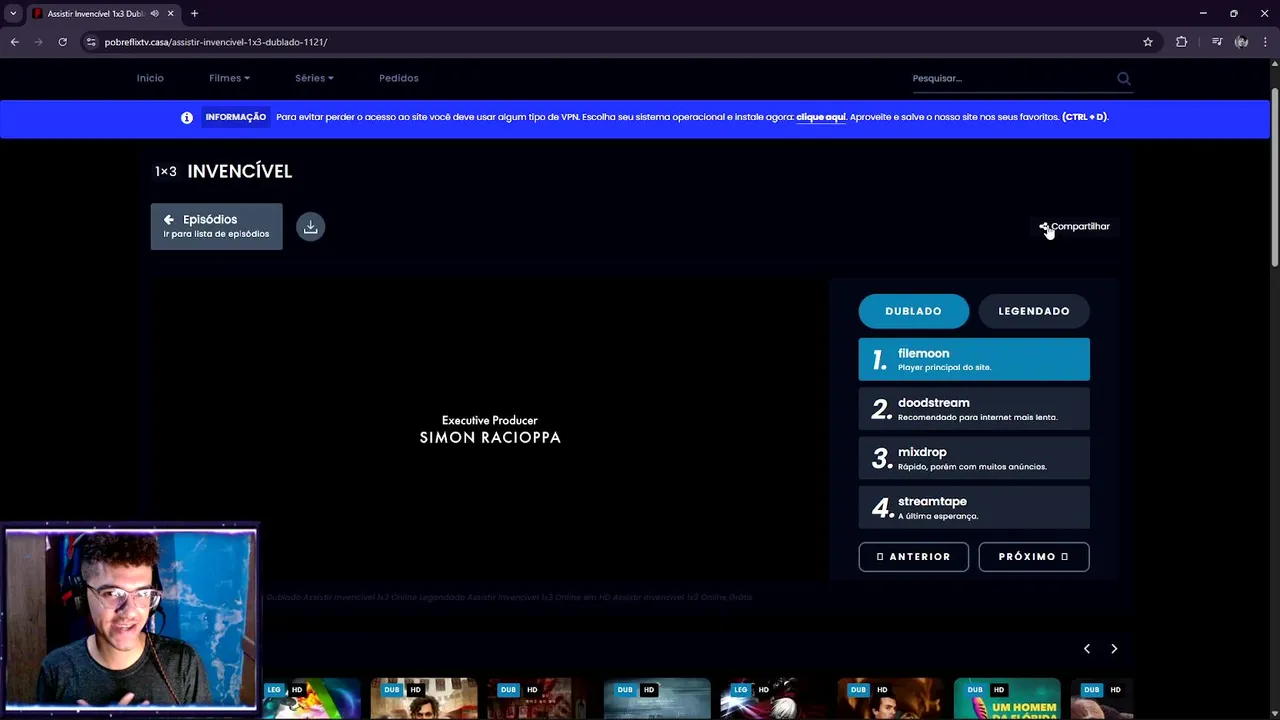Open the browser extensions puzzle icon
This screenshot has height=720, width=1280.
tap(1182, 42)
